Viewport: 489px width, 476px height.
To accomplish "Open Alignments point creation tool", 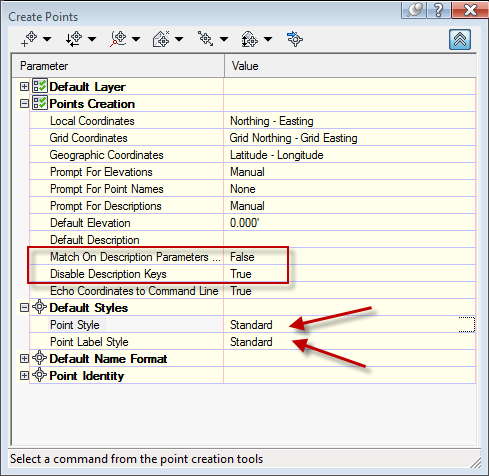I will [118, 39].
